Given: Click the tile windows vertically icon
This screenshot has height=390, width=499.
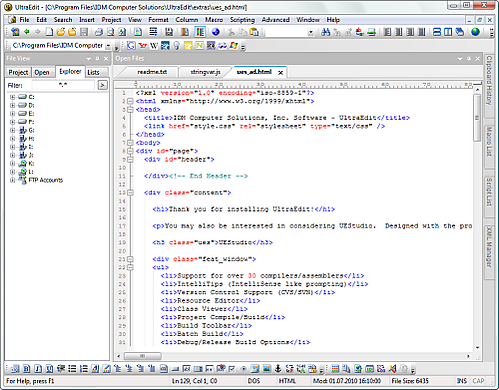Looking at the screenshot, I should click(448, 32).
